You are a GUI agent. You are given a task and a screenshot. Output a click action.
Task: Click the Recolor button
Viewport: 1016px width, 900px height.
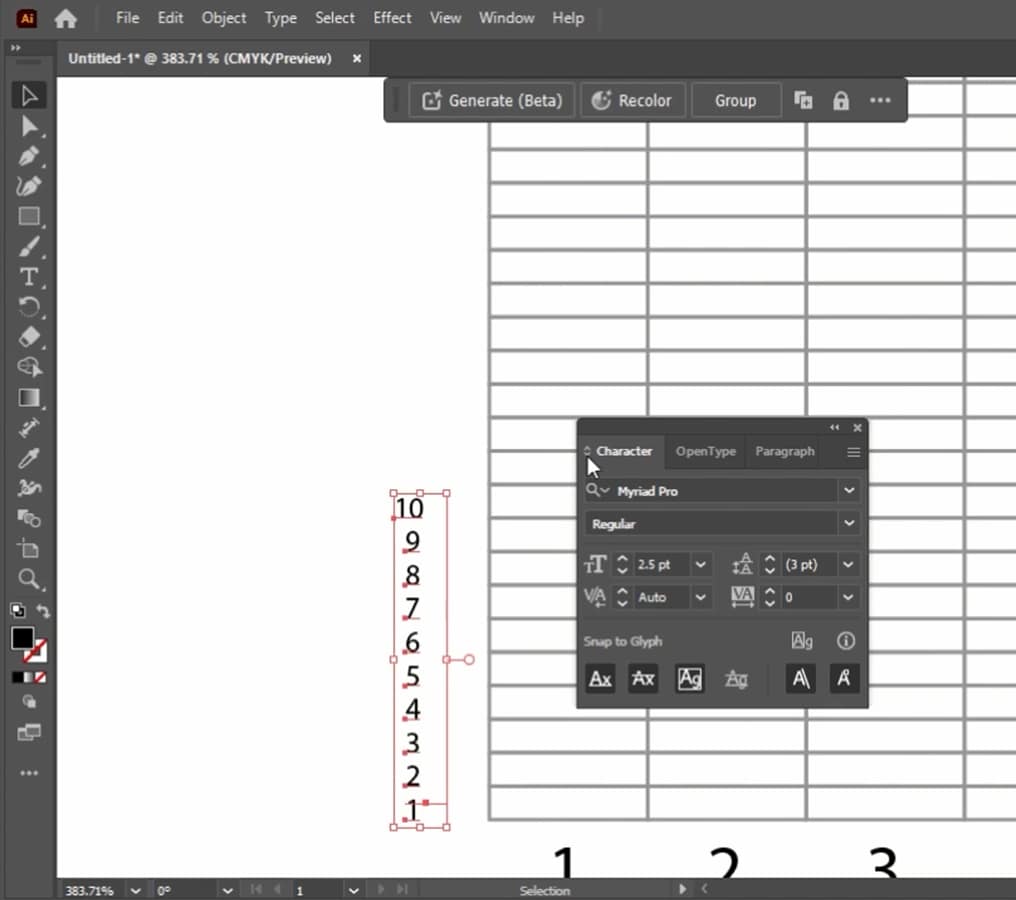click(x=632, y=101)
